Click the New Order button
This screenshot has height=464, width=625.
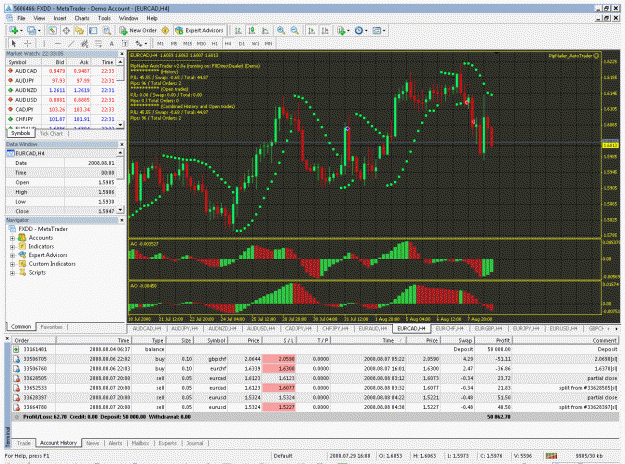click(x=138, y=30)
